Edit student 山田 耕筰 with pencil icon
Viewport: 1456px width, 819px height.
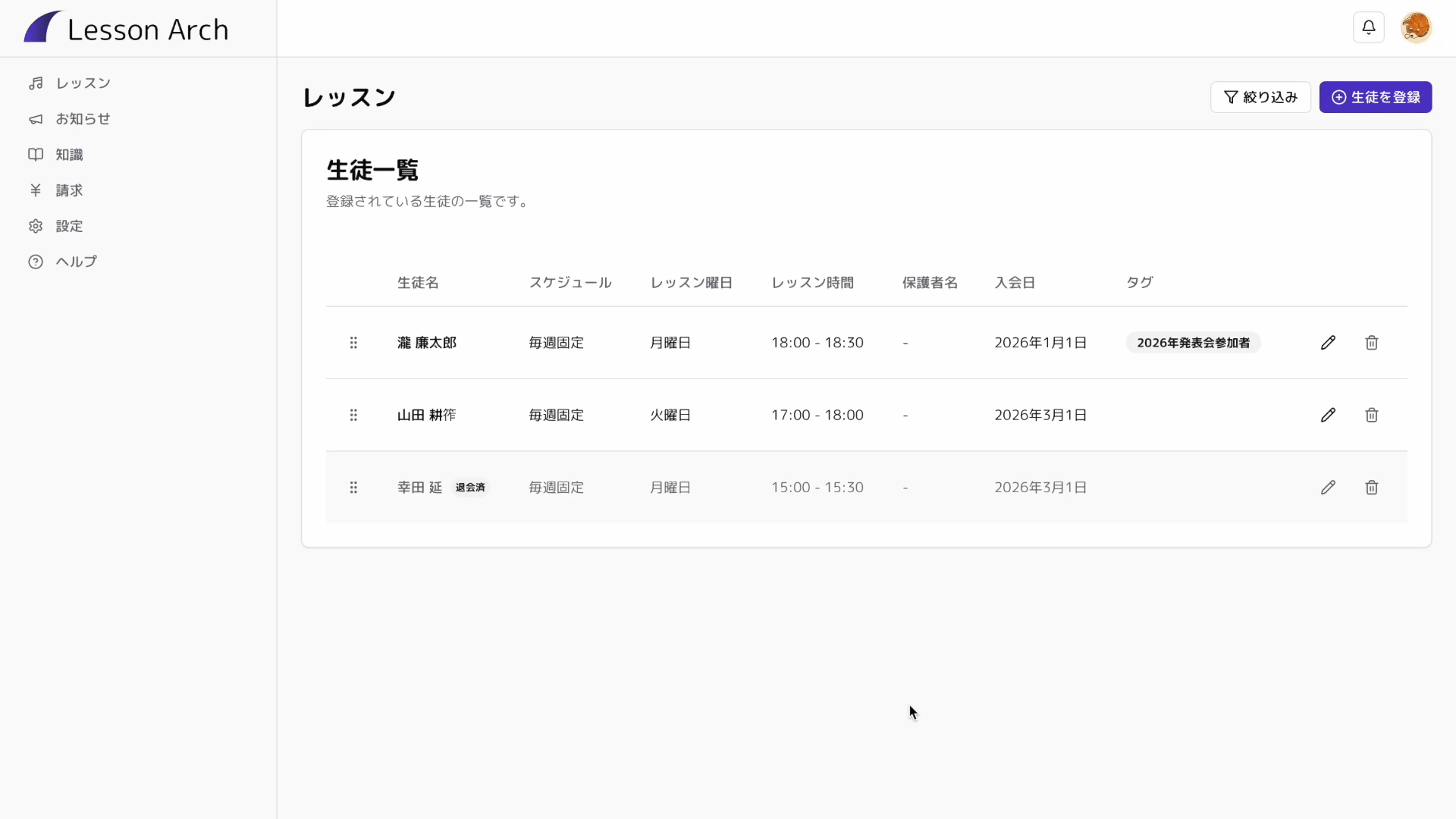coord(1328,415)
